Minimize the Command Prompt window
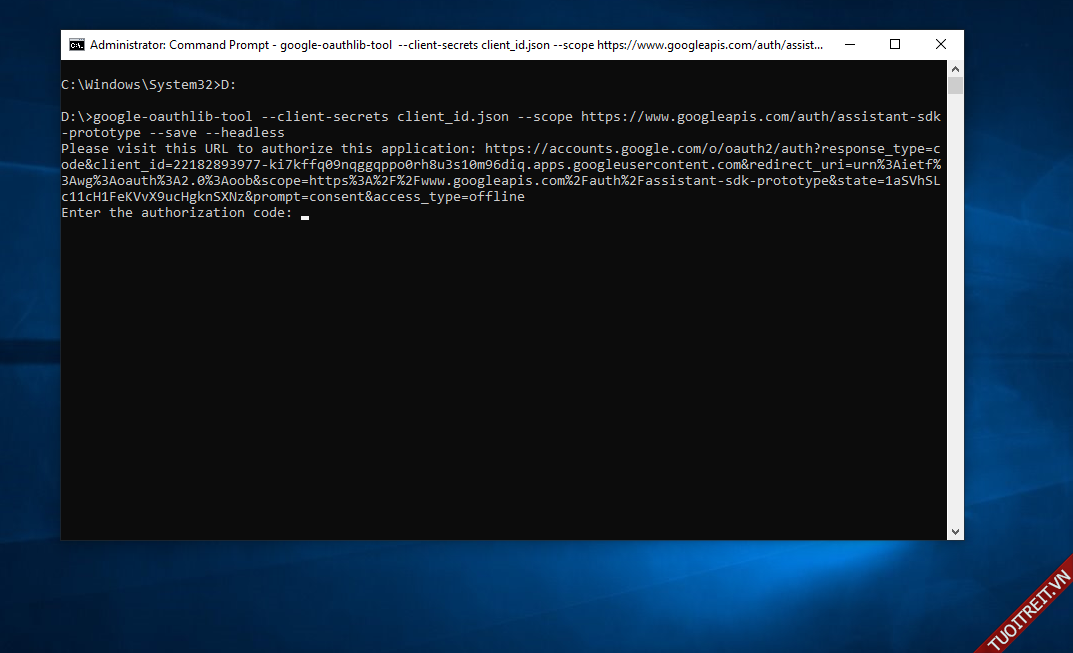Viewport: 1073px width, 653px height. [849, 45]
